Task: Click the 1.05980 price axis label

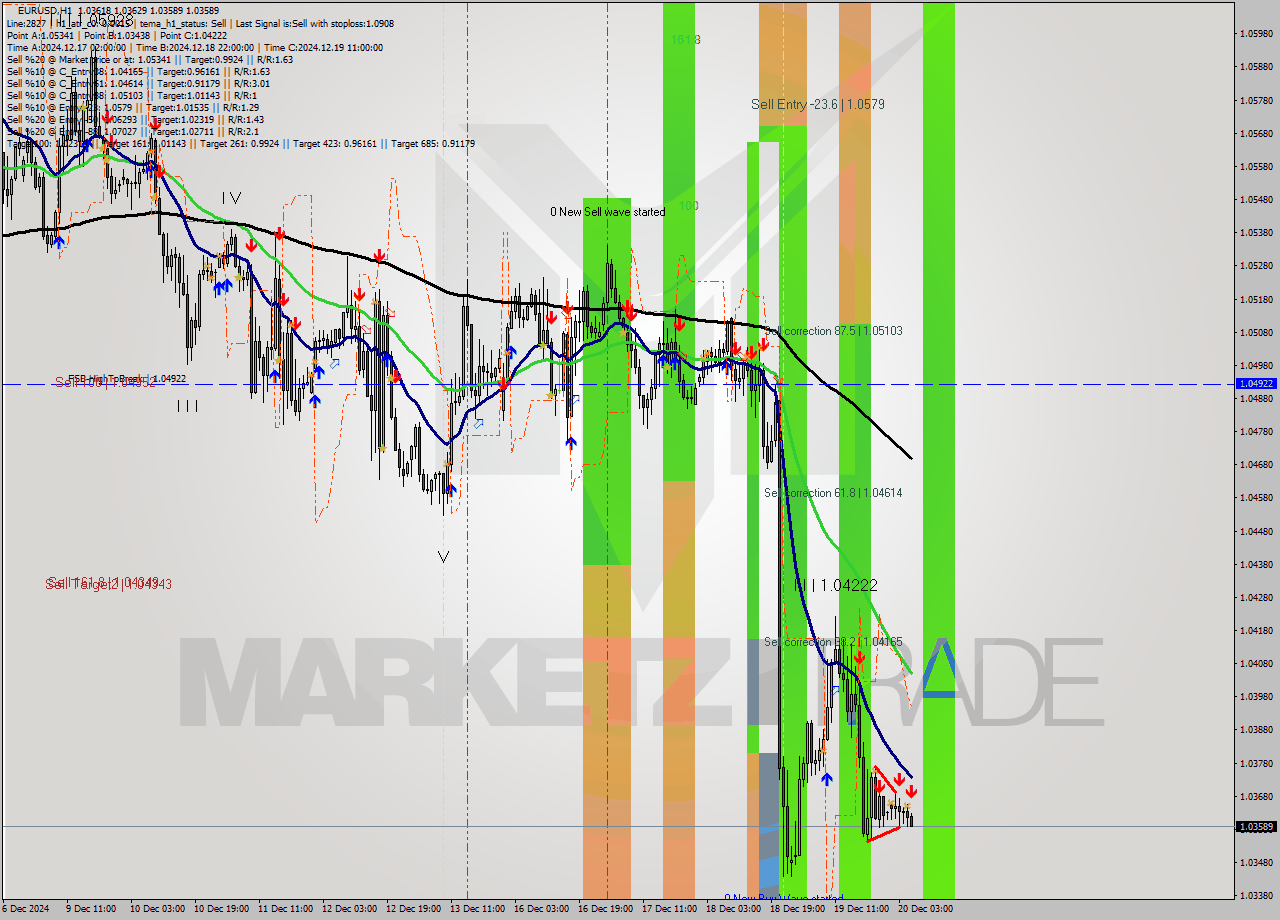Action: [1256, 34]
